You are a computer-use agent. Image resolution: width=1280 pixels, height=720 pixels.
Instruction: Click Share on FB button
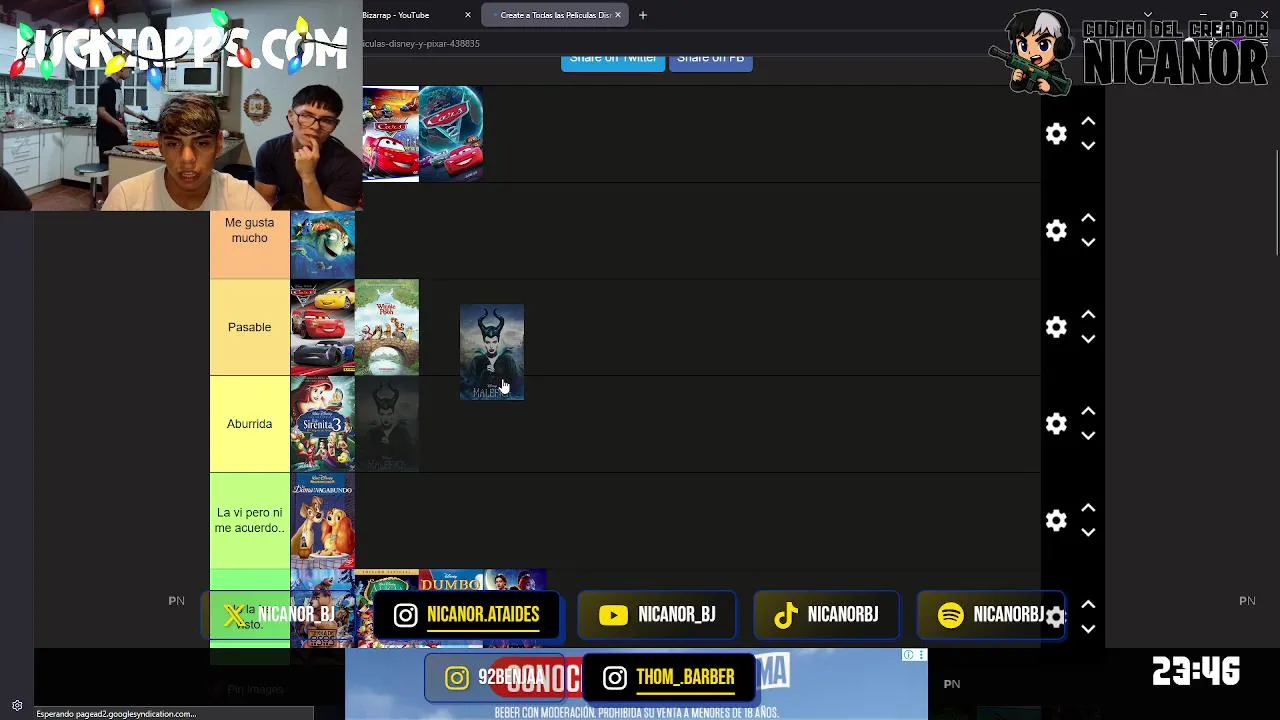point(710,60)
